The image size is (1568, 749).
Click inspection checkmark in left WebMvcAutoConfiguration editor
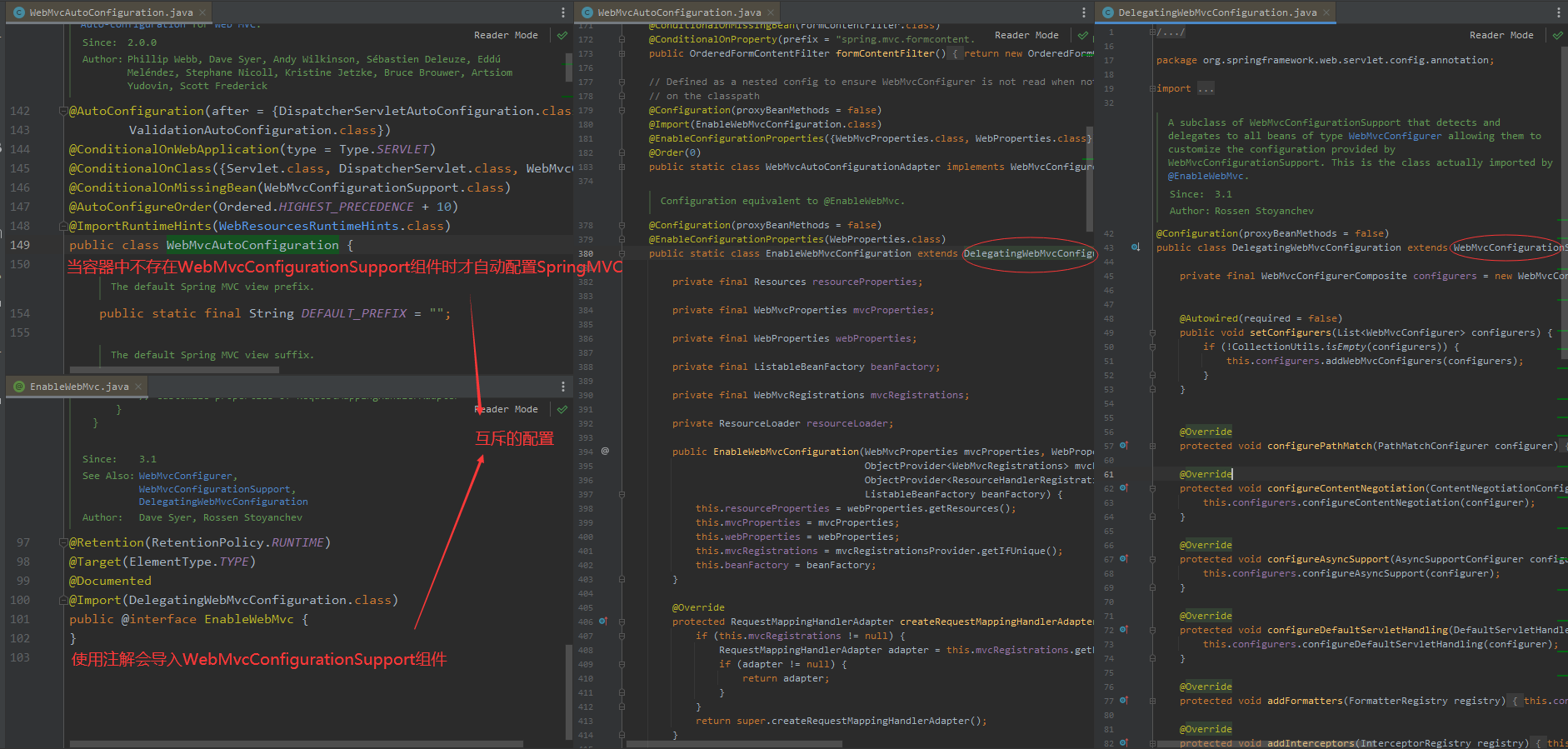pyautogui.click(x=562, y=36)
